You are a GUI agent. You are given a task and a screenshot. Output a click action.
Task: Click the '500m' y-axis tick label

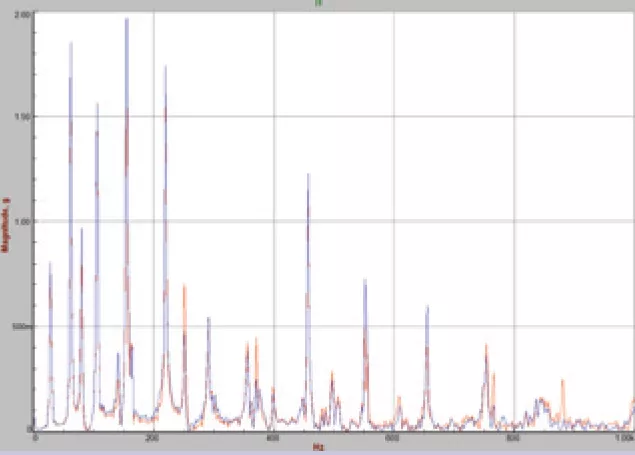point(22,326)
